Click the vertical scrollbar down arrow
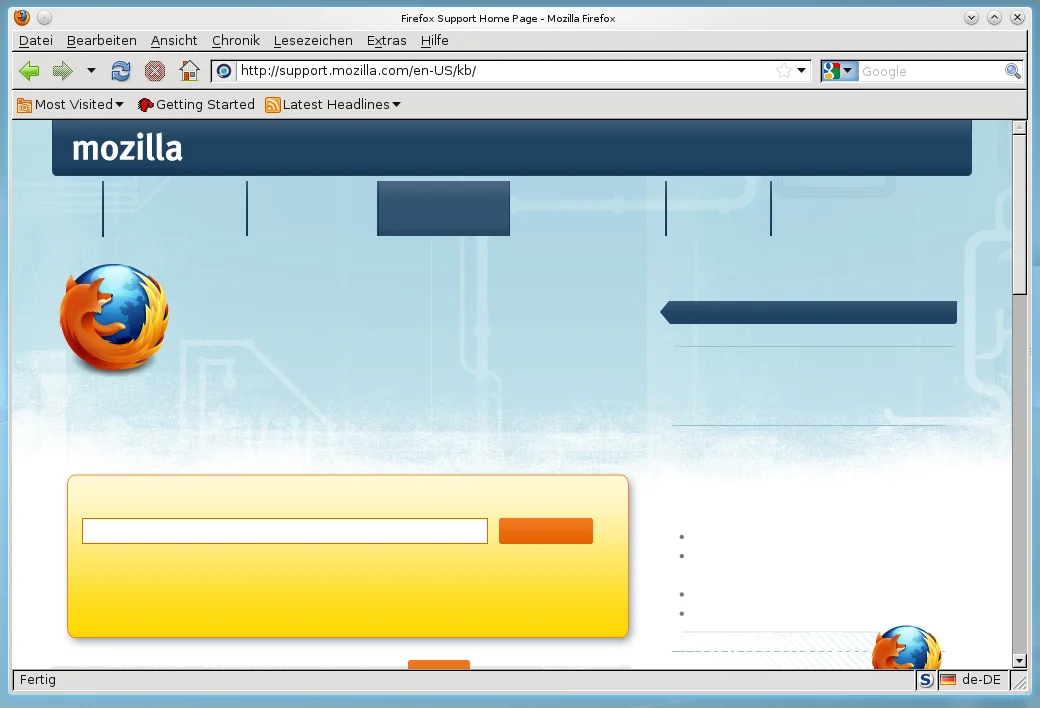 (x=1019, y=660)
